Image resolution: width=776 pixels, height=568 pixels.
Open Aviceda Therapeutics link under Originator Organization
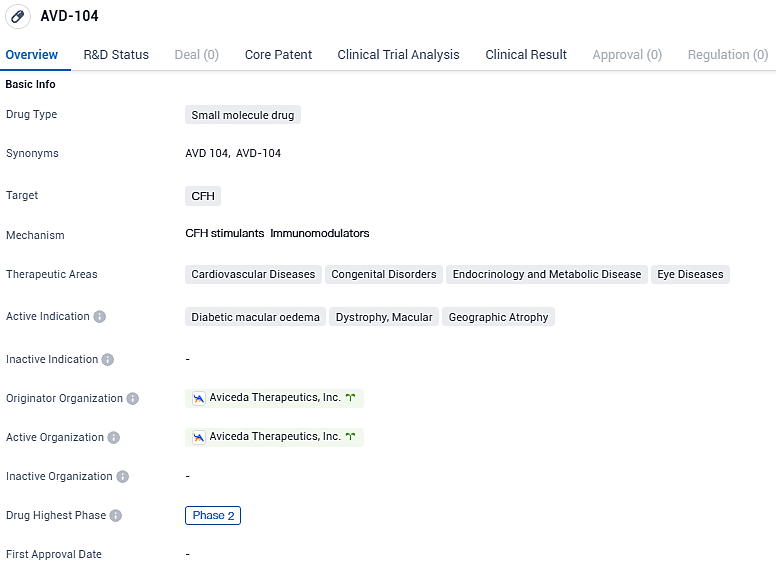(275, 398)
